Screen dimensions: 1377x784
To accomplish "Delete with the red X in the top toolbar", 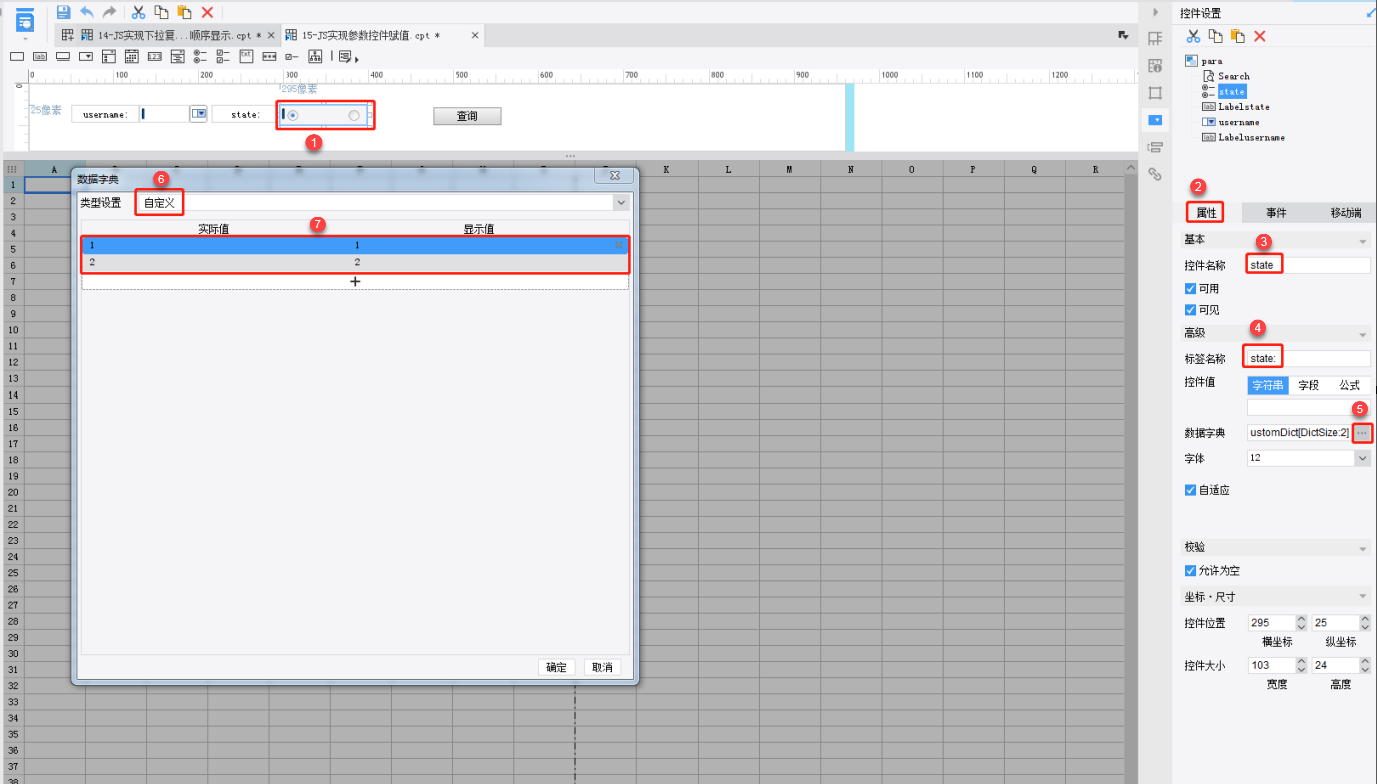I will pyautogui.click(x=207, y=12).
